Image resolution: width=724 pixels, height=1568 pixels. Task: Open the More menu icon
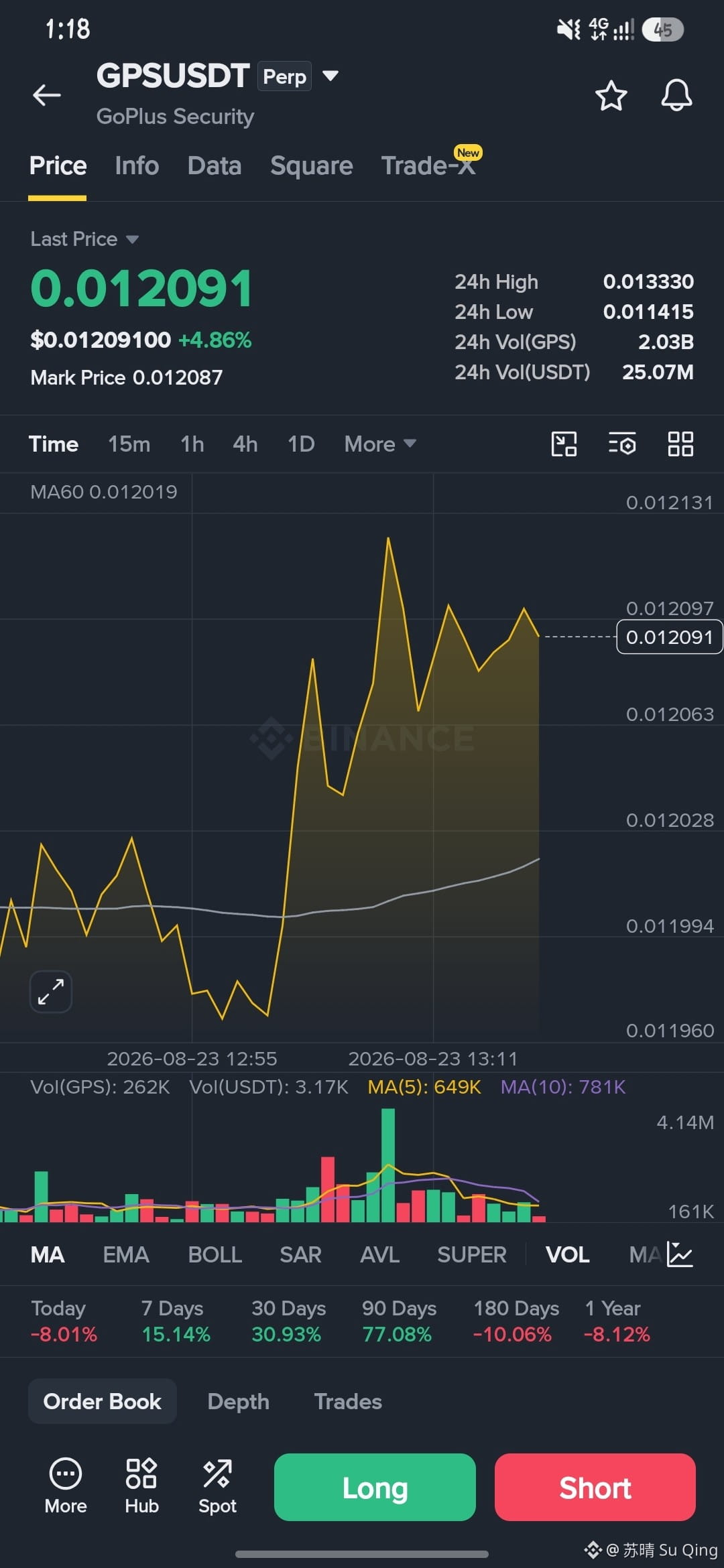click(66, 1486)
